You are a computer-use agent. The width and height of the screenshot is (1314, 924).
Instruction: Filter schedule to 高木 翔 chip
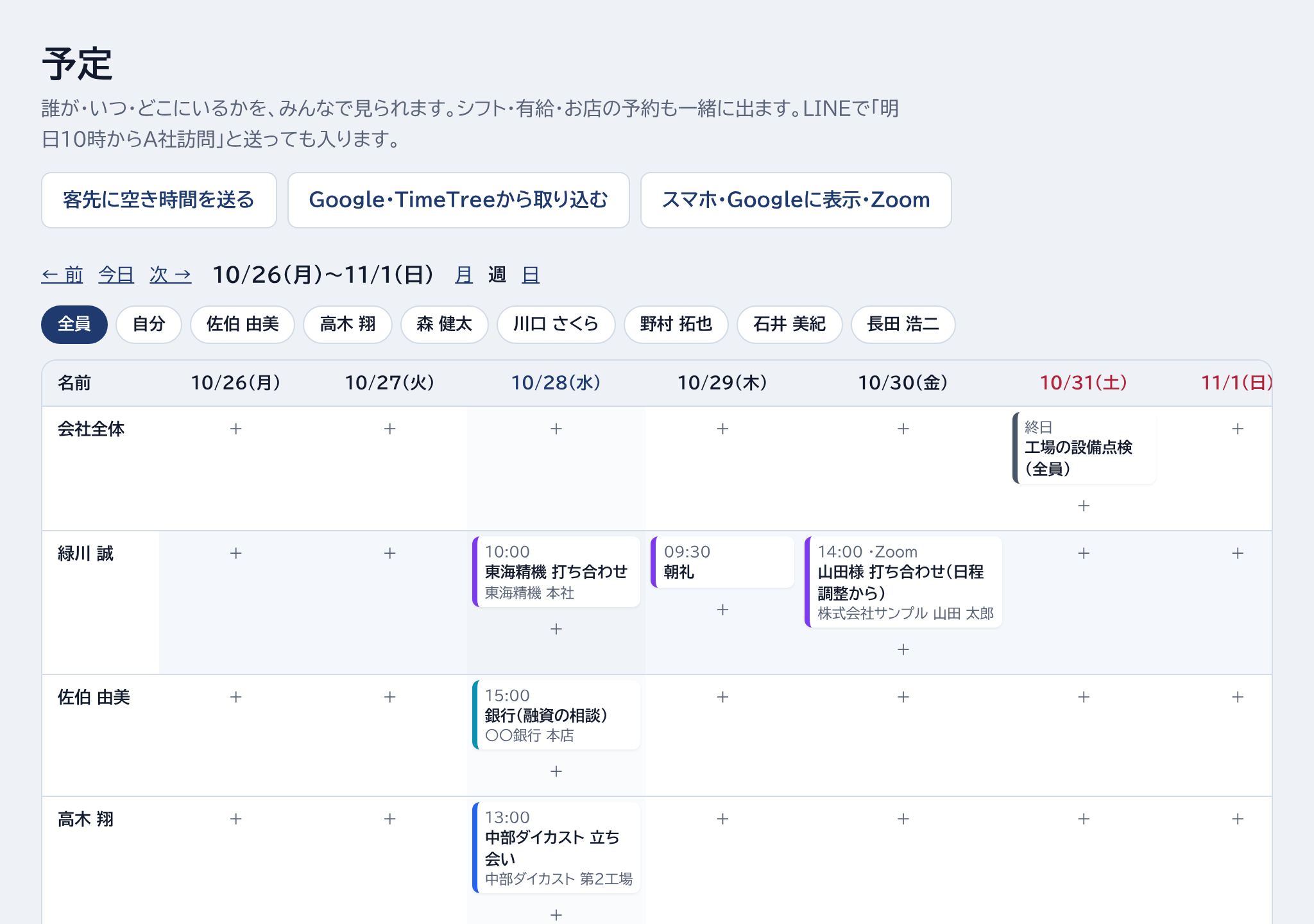click(348, 325)
